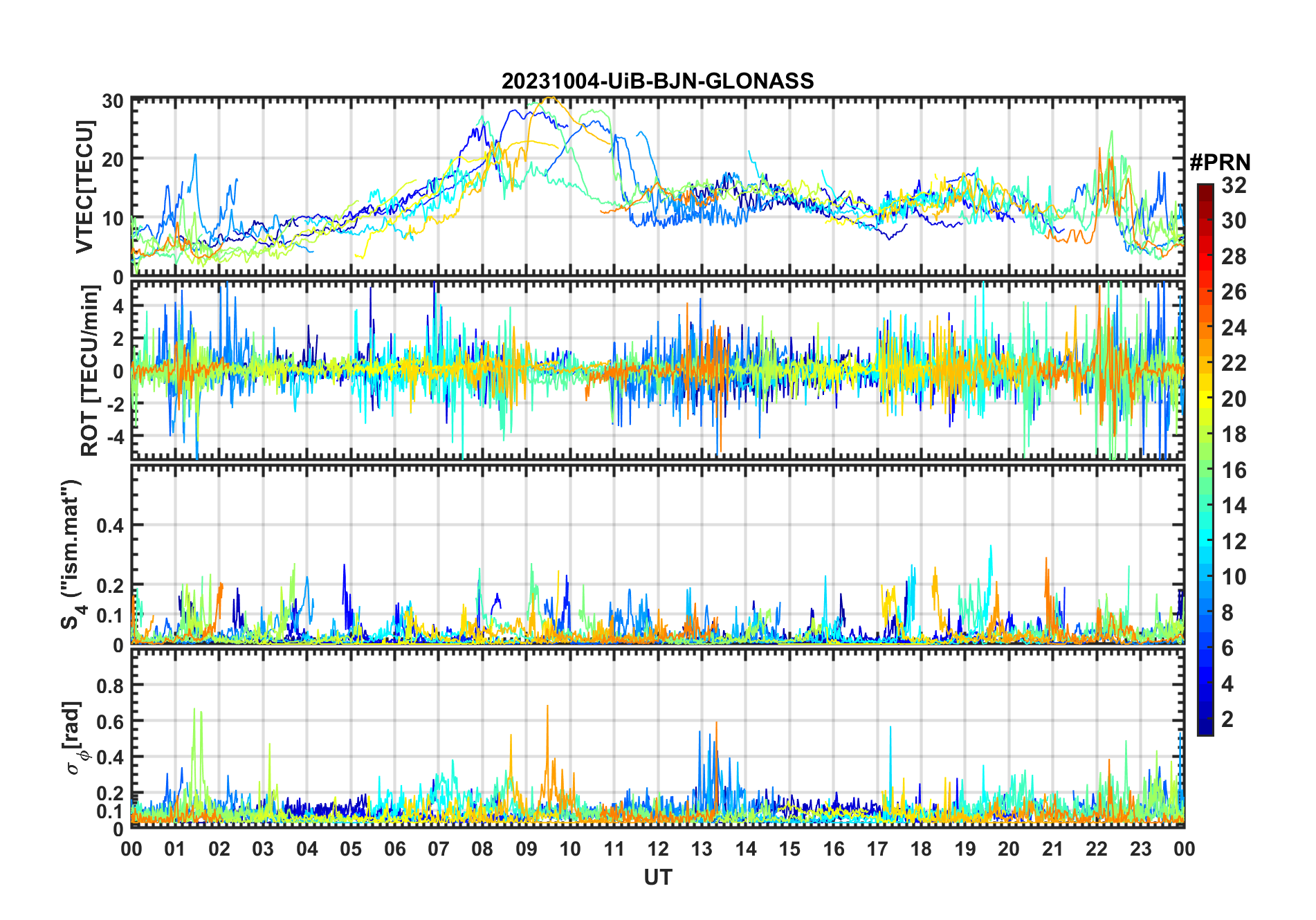Select hour label 06 on UT axis
Viewport: 1316px width, 920px height.
coord(395,849)
